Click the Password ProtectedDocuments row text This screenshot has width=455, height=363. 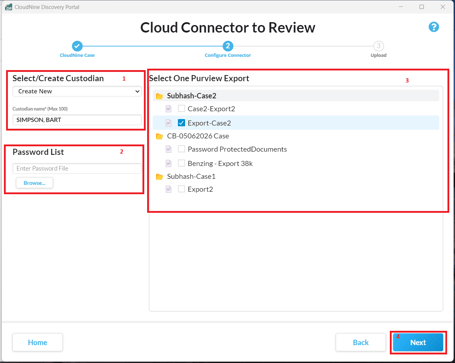point(237,149)
